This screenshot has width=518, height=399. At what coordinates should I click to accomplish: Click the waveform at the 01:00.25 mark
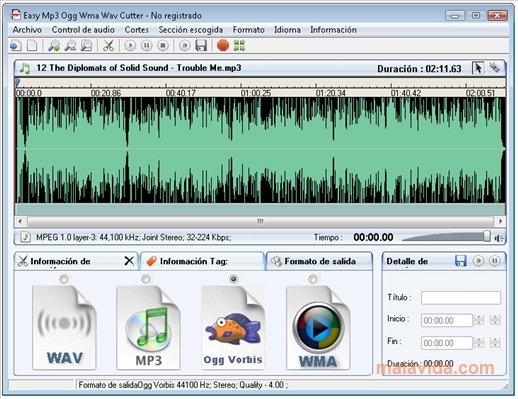click(241, 149)
